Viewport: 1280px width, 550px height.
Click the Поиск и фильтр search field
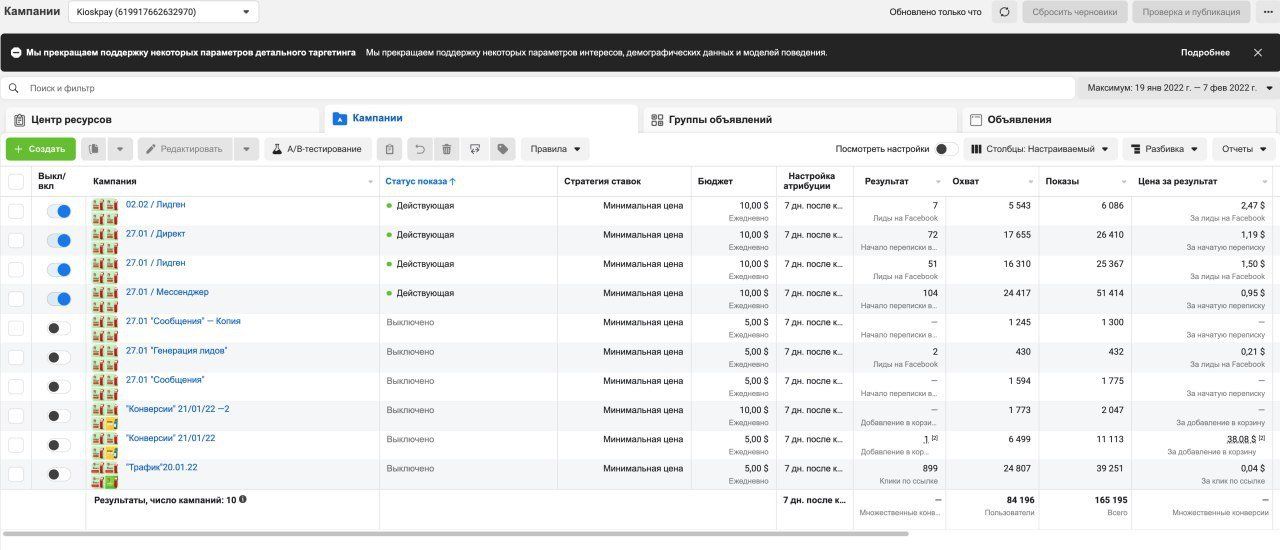point(538,88)
